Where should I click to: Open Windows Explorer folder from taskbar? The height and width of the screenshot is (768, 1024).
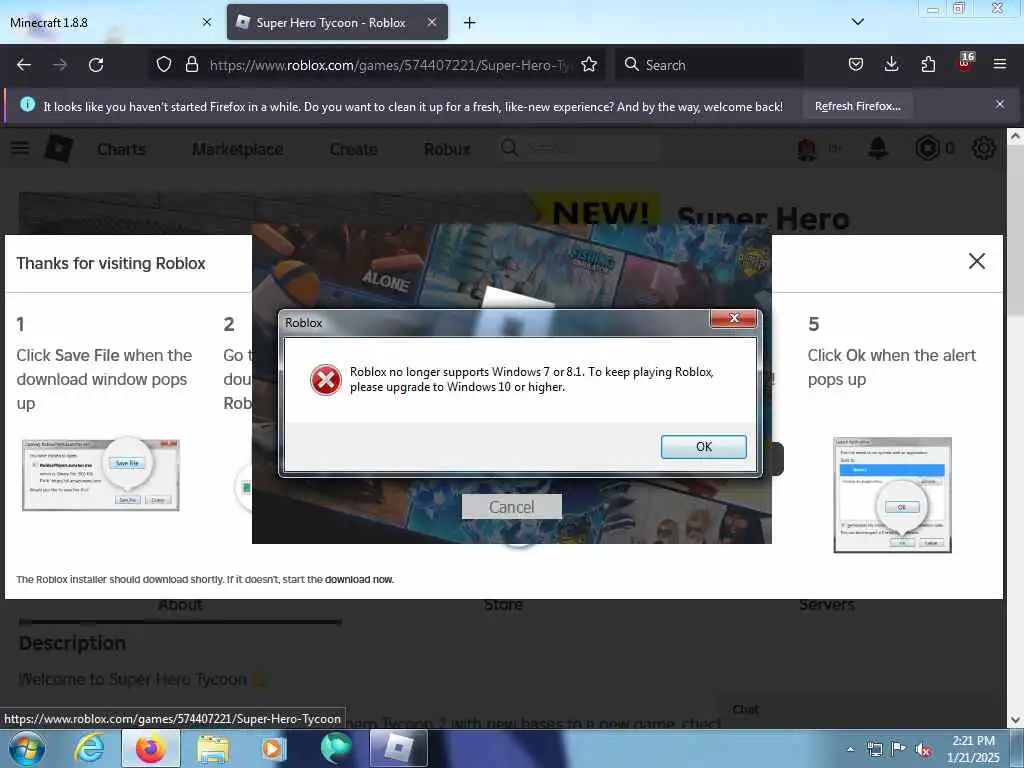coord(213,749)
